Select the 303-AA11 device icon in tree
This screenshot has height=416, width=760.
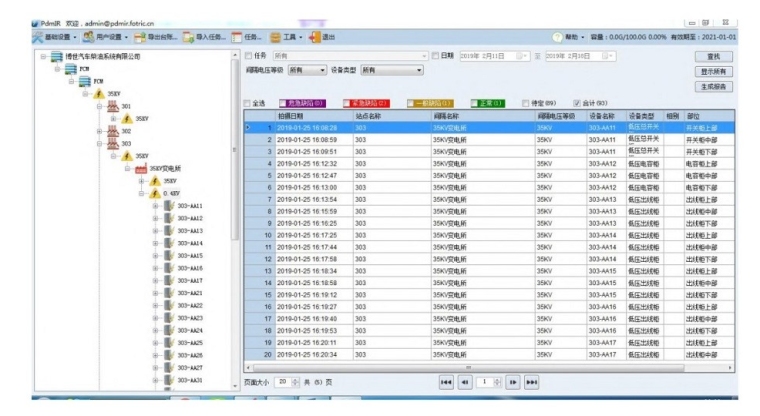(x=168, y=206)
